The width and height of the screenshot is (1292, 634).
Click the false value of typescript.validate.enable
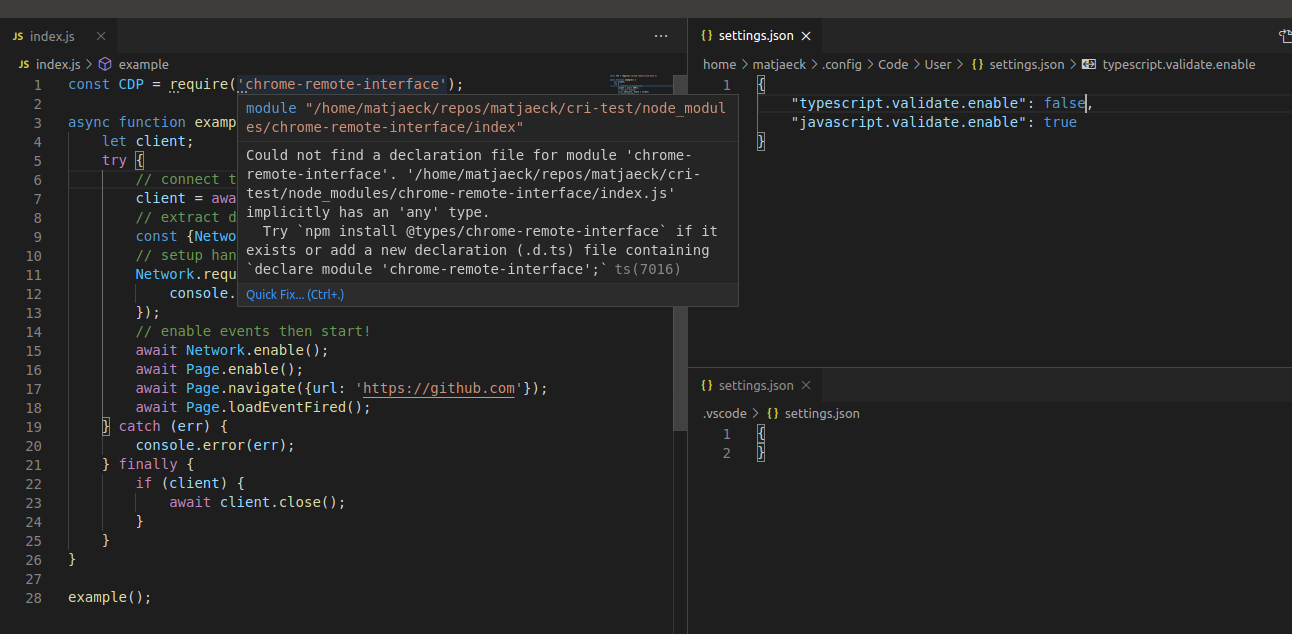[1064, 103]
